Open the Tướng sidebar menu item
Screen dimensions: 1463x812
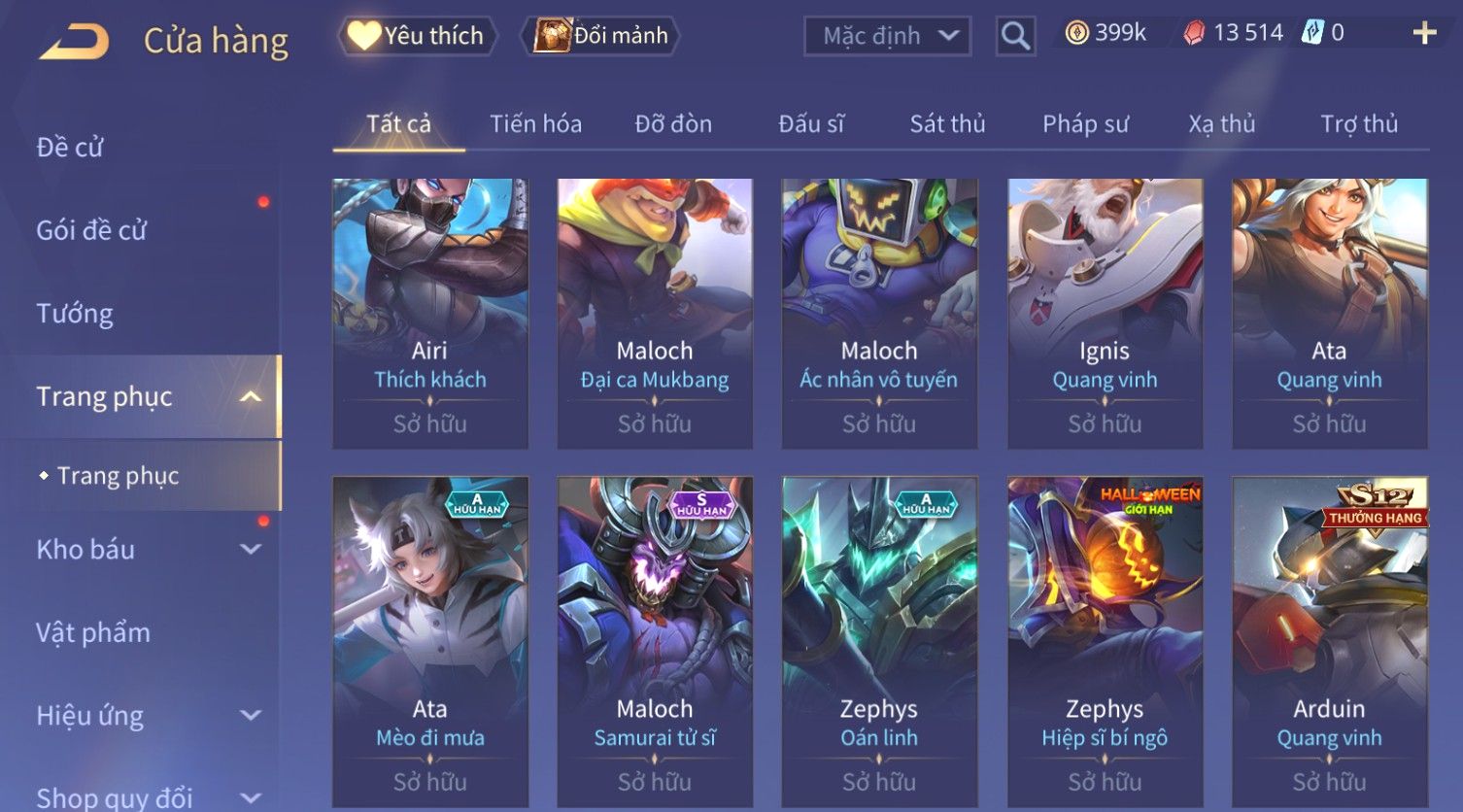coord(75,314)
